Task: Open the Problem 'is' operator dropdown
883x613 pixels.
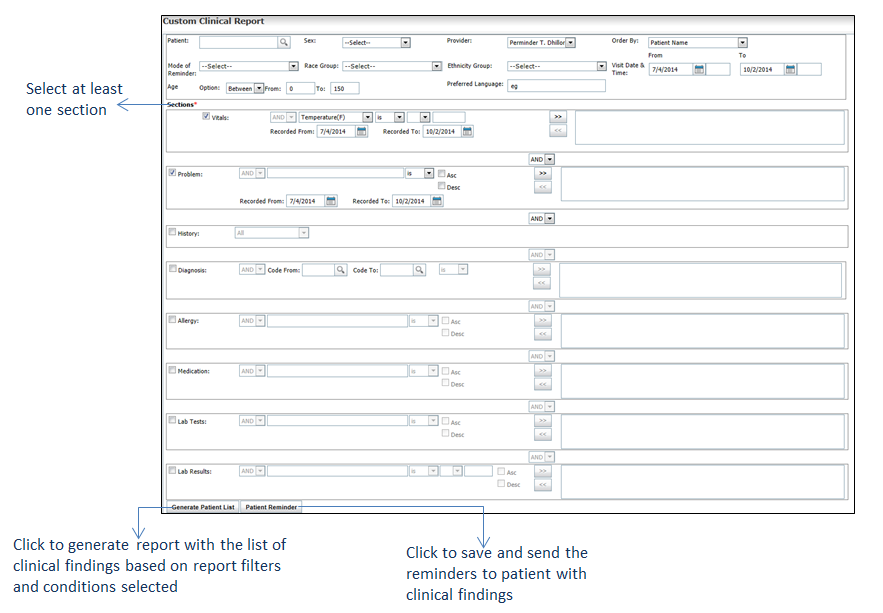Action: point(420,173)
